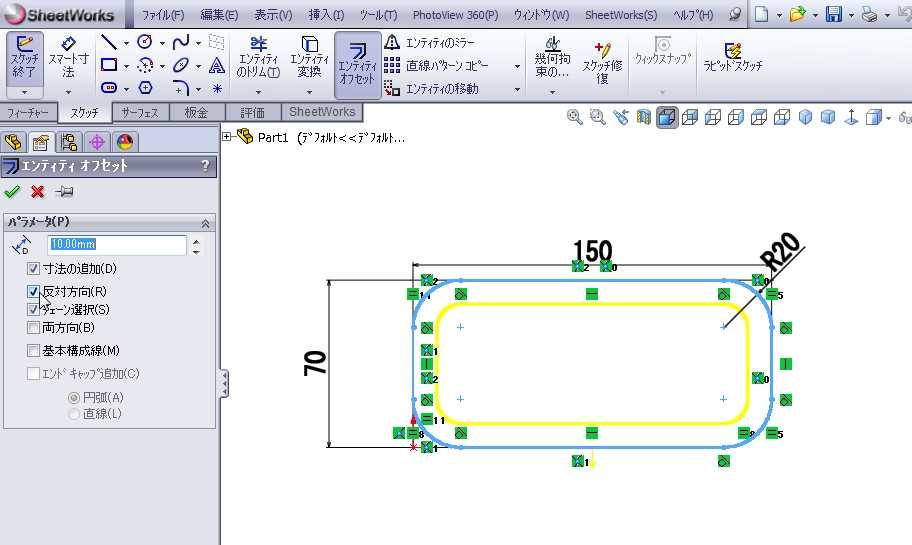
Task: Click the pushpin to keep panel visible
Action: 64,192
